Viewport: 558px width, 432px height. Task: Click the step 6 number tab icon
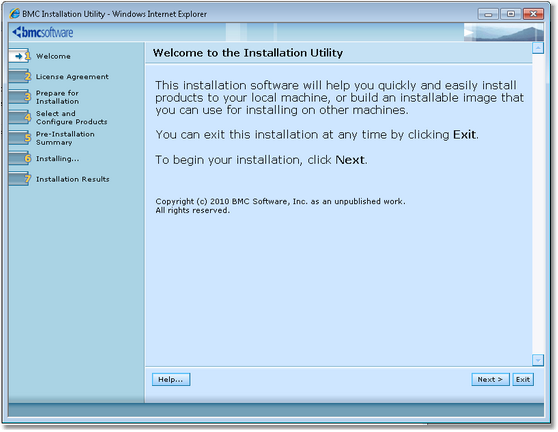(20, 158)
